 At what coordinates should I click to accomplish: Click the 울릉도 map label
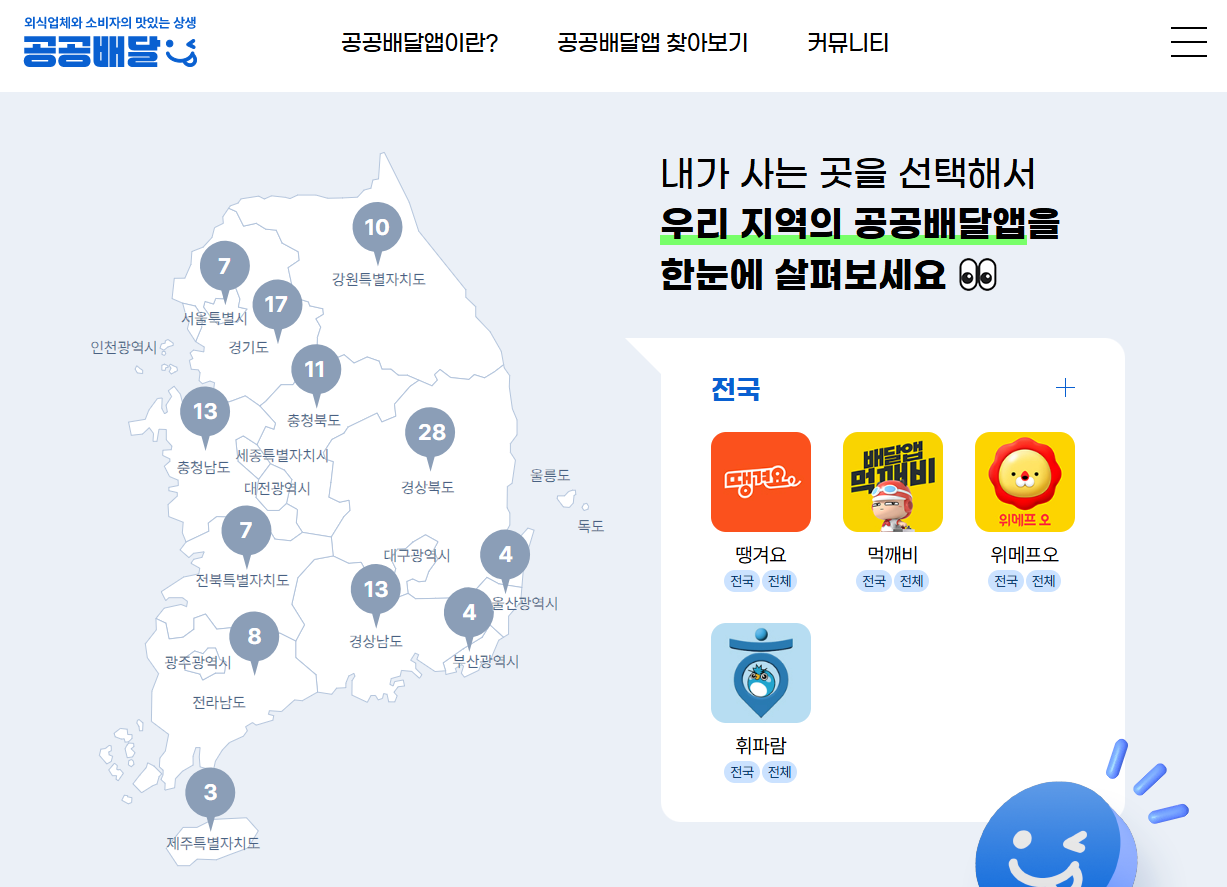point(550,475)
